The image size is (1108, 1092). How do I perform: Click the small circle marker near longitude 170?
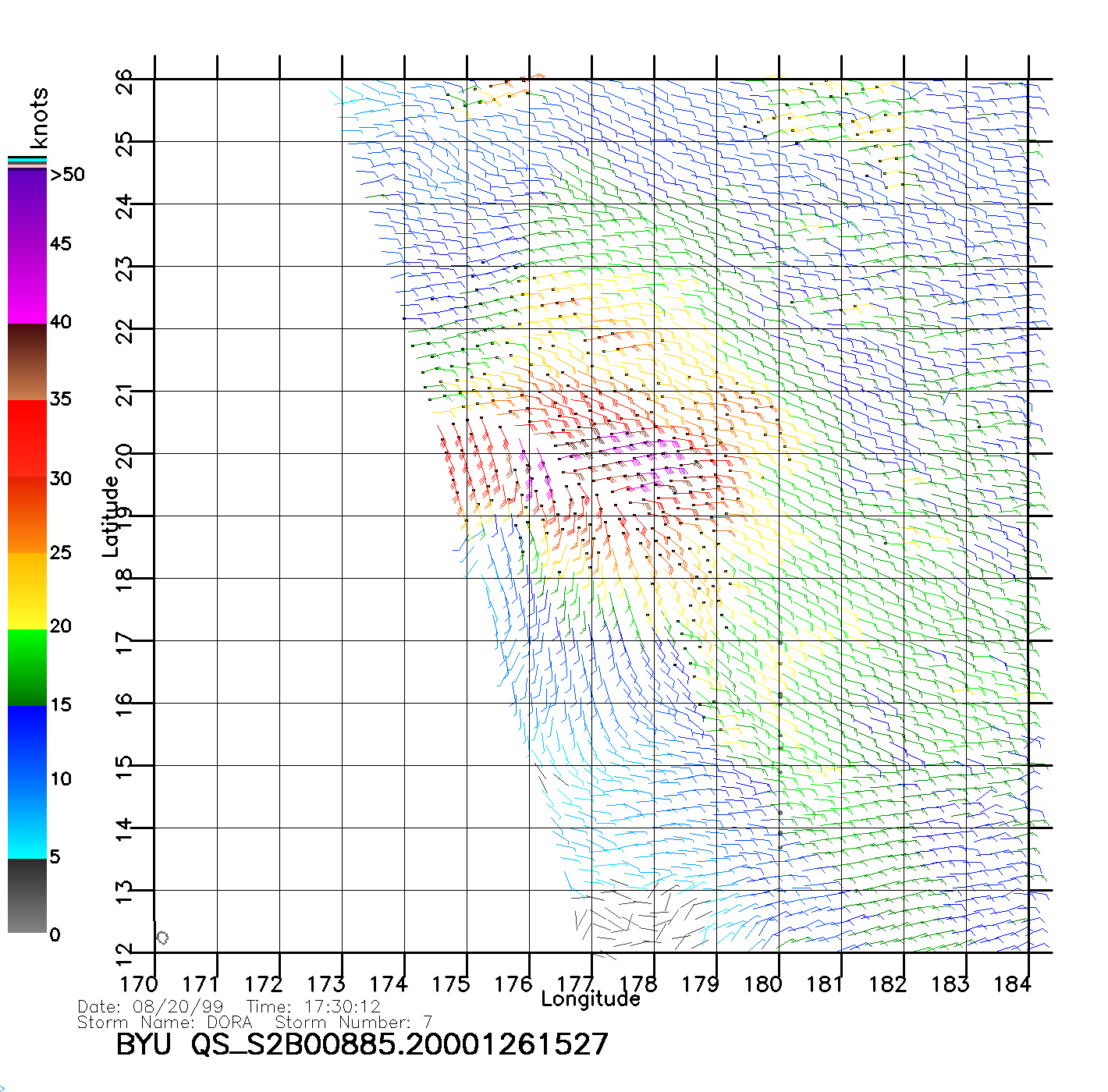162,937
